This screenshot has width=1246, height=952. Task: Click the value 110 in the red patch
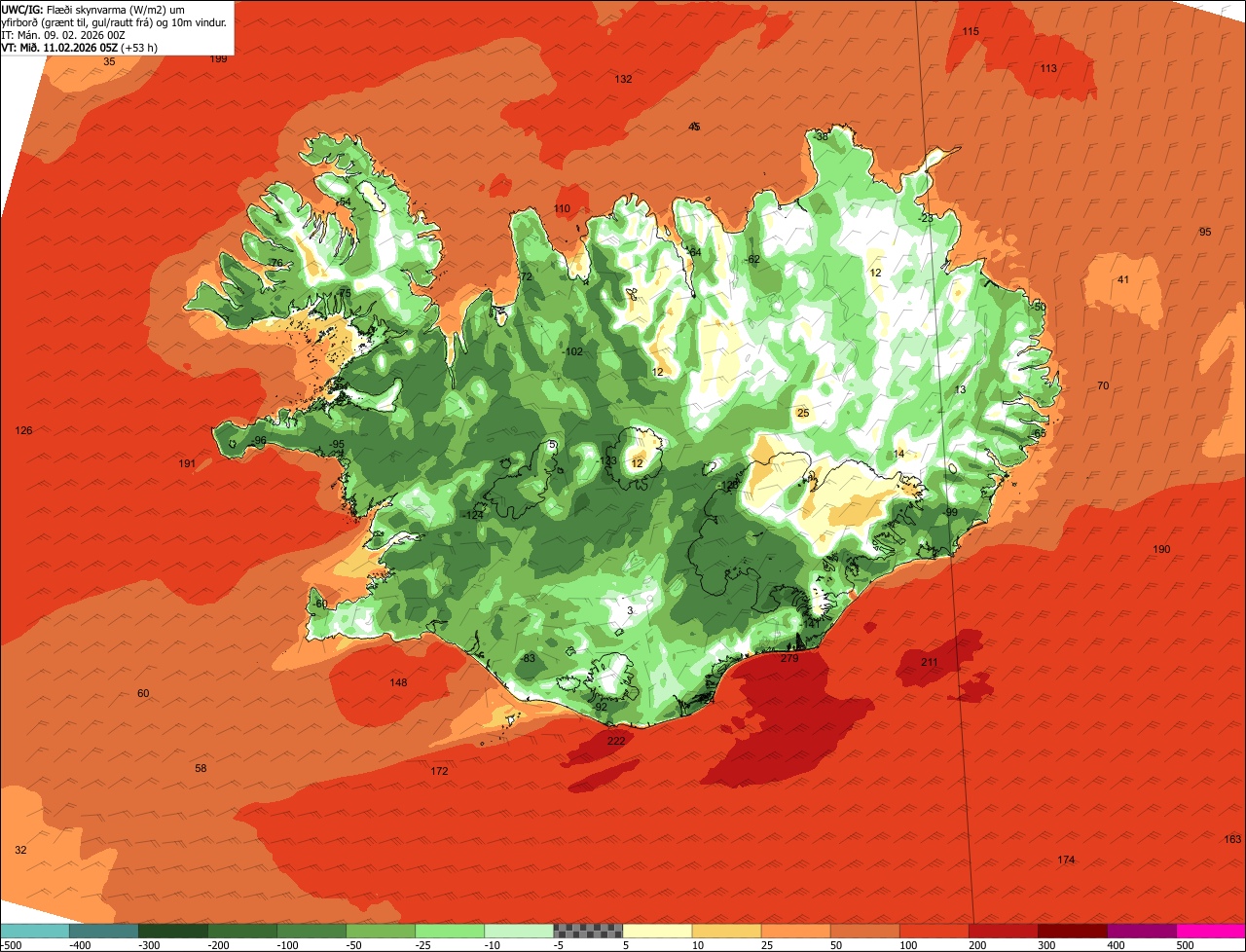(562, 208)
